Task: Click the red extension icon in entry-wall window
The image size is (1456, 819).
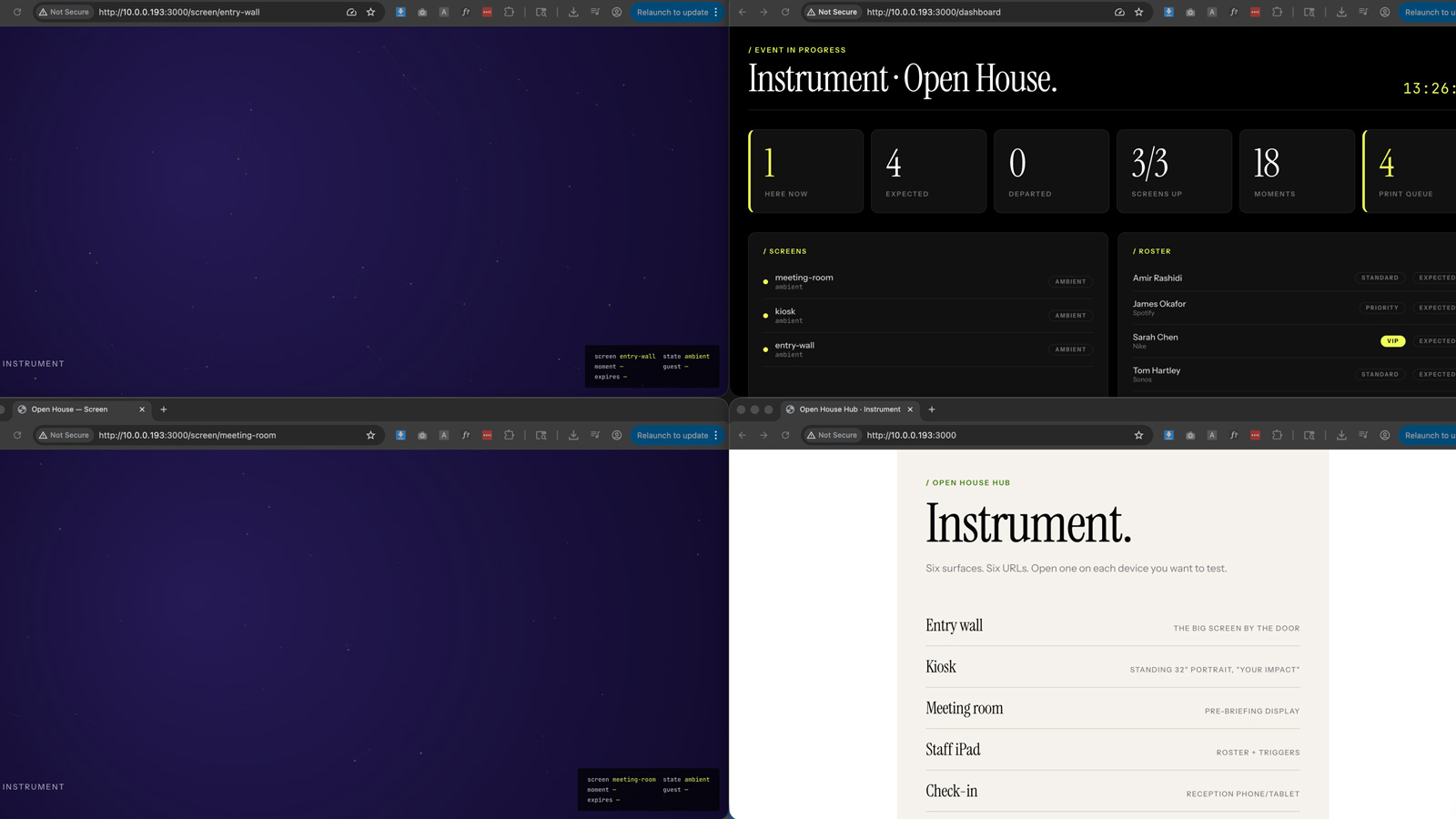Action: click(487, 12)
